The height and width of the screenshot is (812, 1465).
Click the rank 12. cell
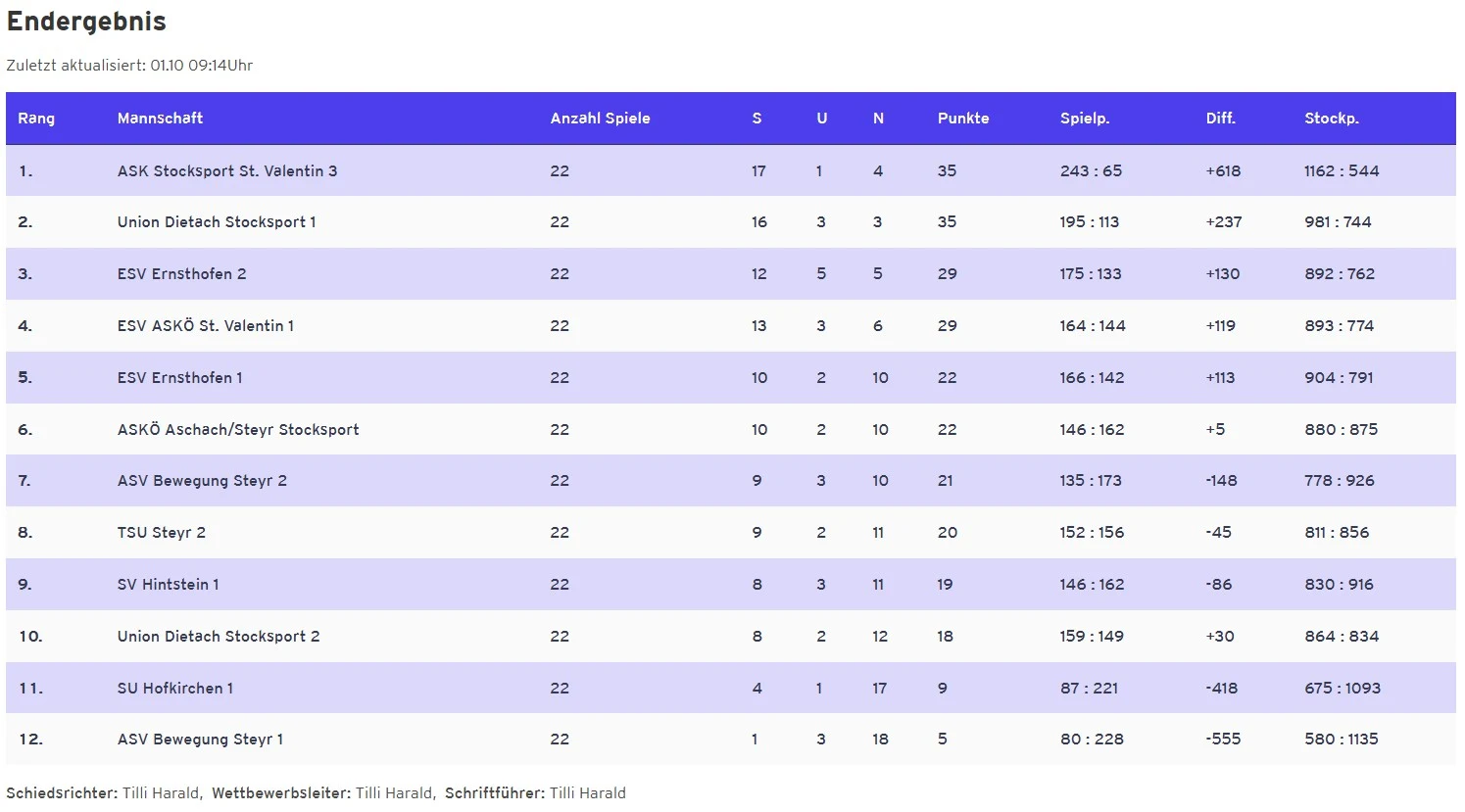coord(31,740)
